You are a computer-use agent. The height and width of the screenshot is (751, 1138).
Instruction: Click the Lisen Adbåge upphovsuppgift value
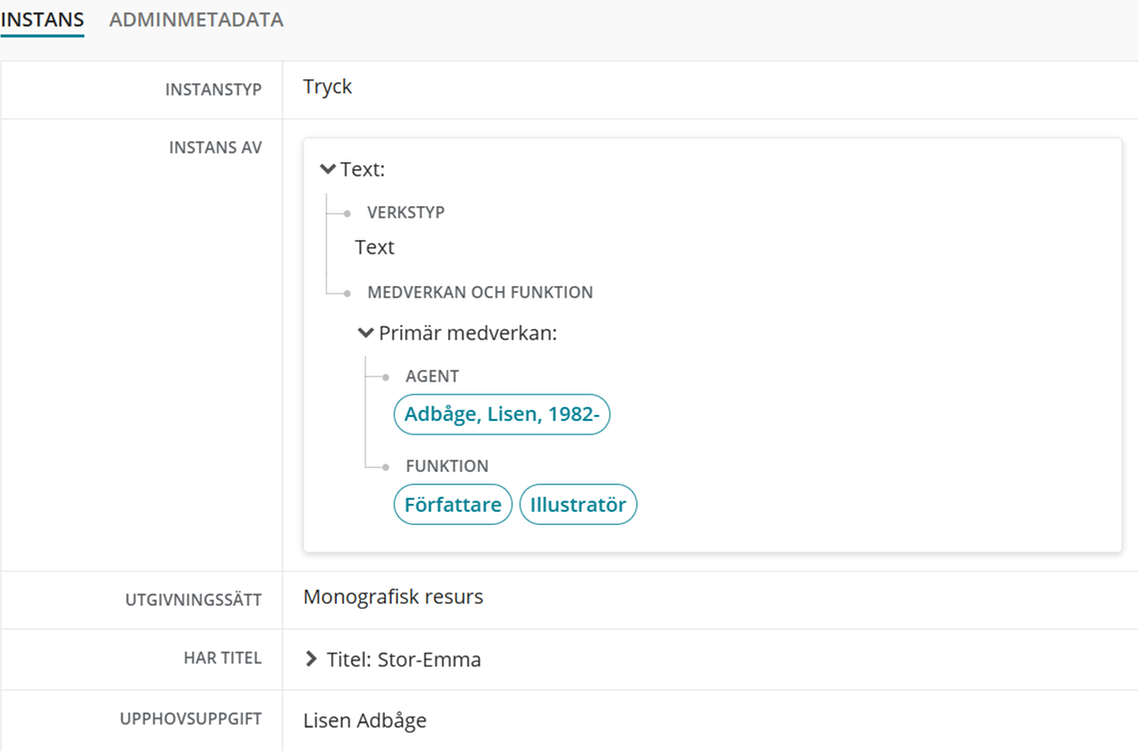point(365,721)
